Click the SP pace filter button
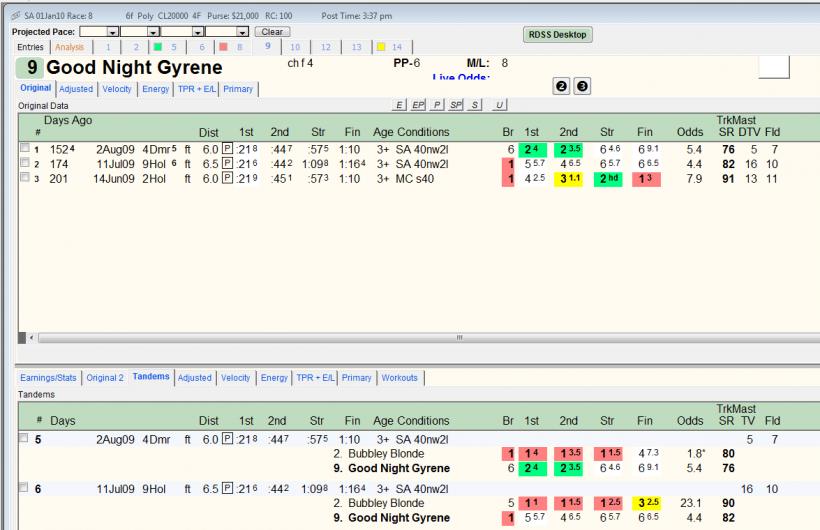Screen dimensions: 820x530 click(x=455, y=105)
